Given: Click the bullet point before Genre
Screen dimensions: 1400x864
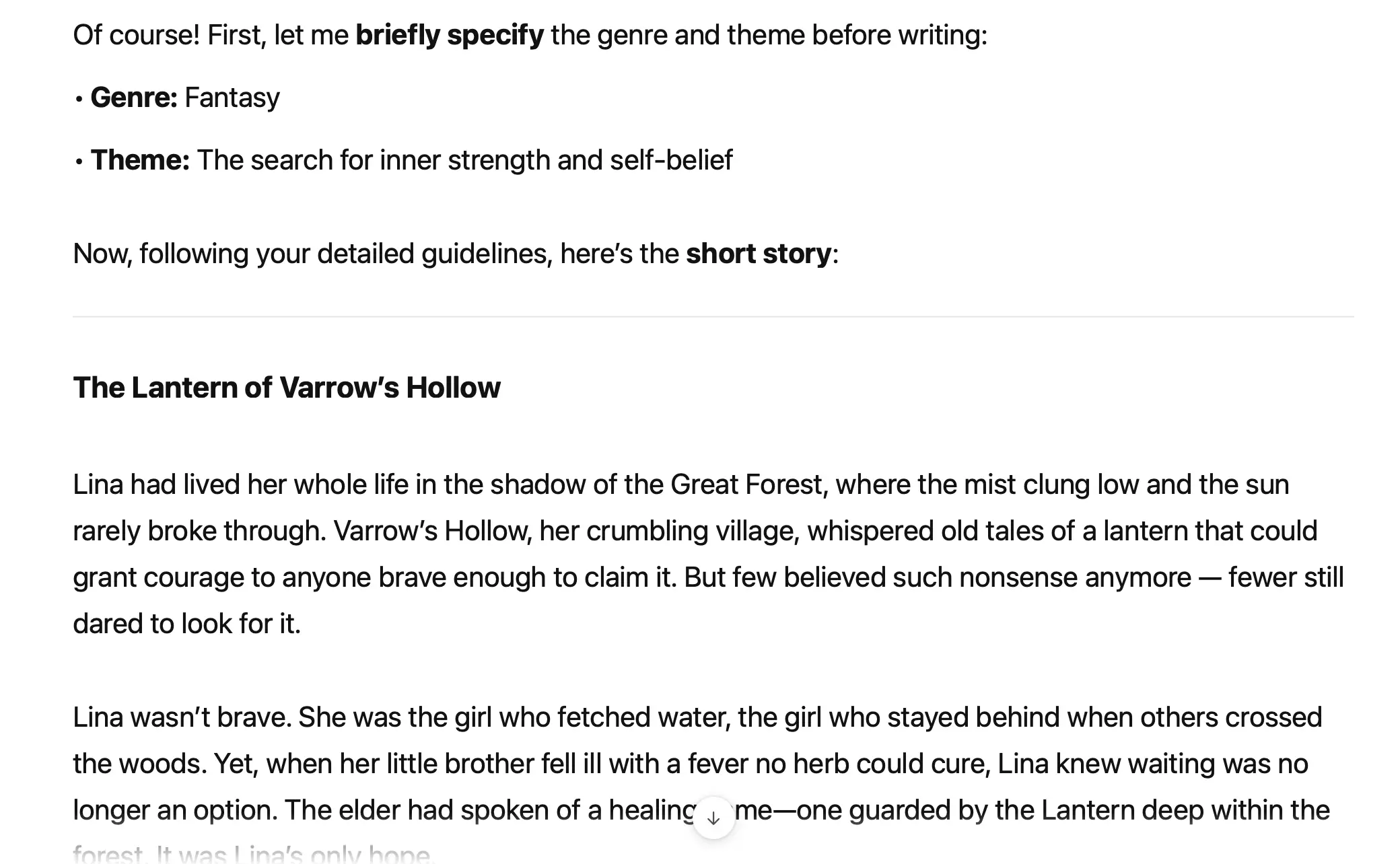Looking at the screenshot, I should pos(79,99).
